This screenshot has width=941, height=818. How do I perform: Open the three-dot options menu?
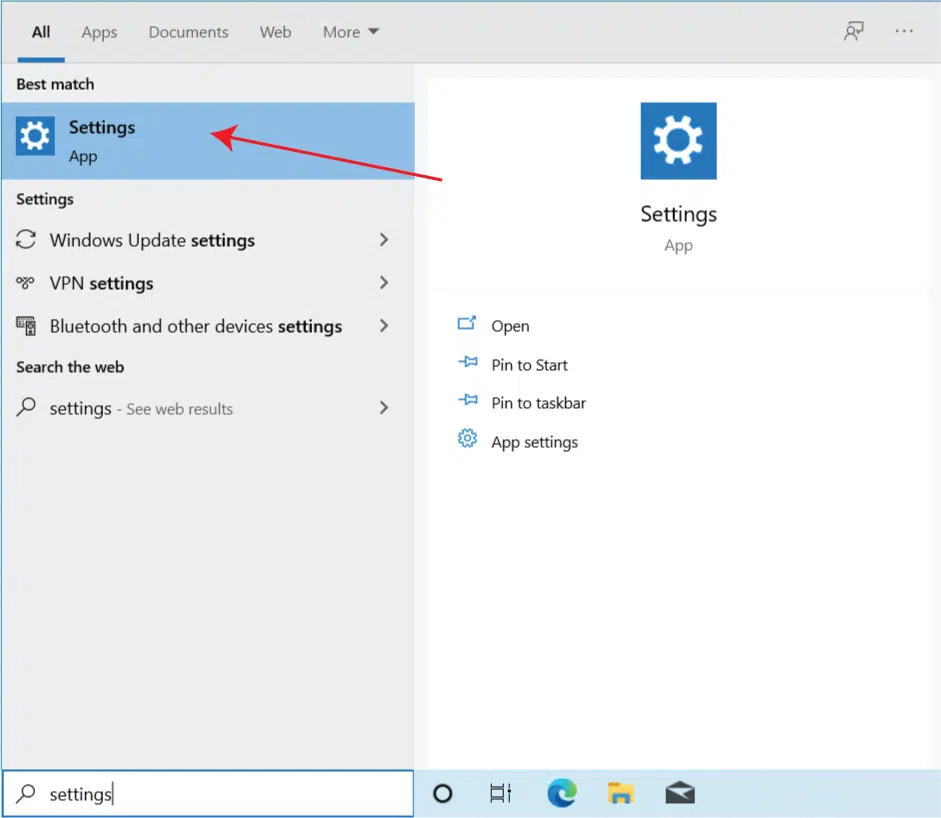click(x=904, y=31)
